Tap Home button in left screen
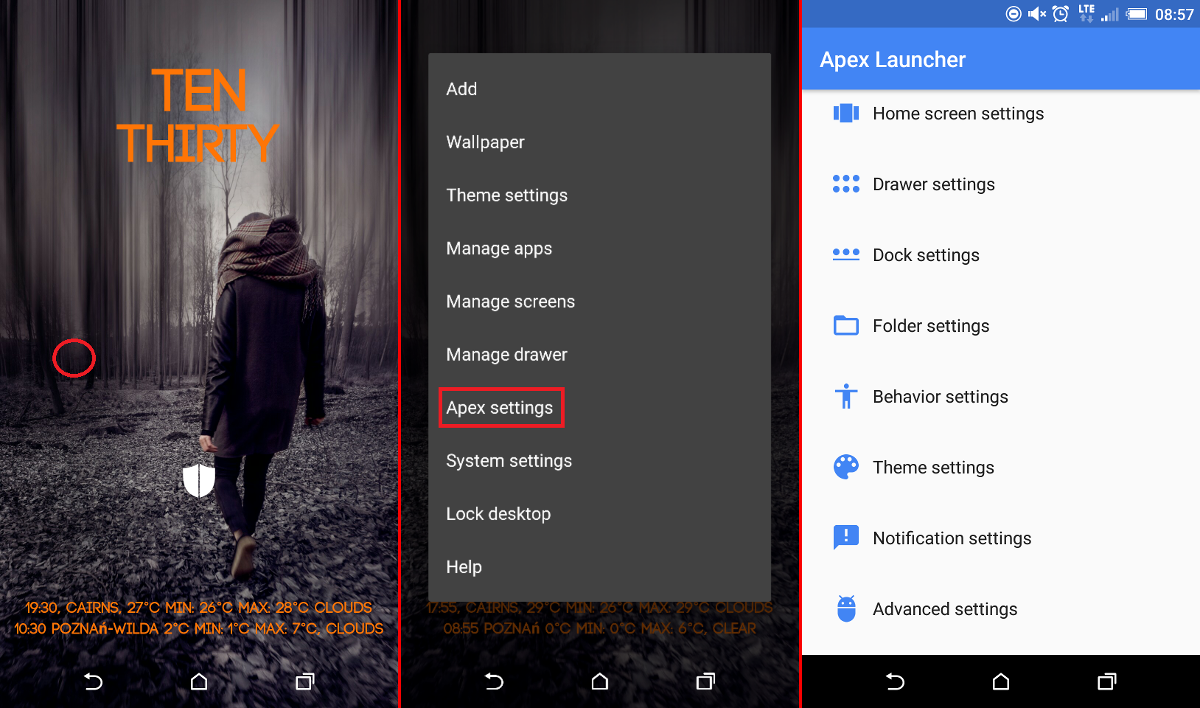The height and width of the screenshot is (708, 1200). point(199,682)
